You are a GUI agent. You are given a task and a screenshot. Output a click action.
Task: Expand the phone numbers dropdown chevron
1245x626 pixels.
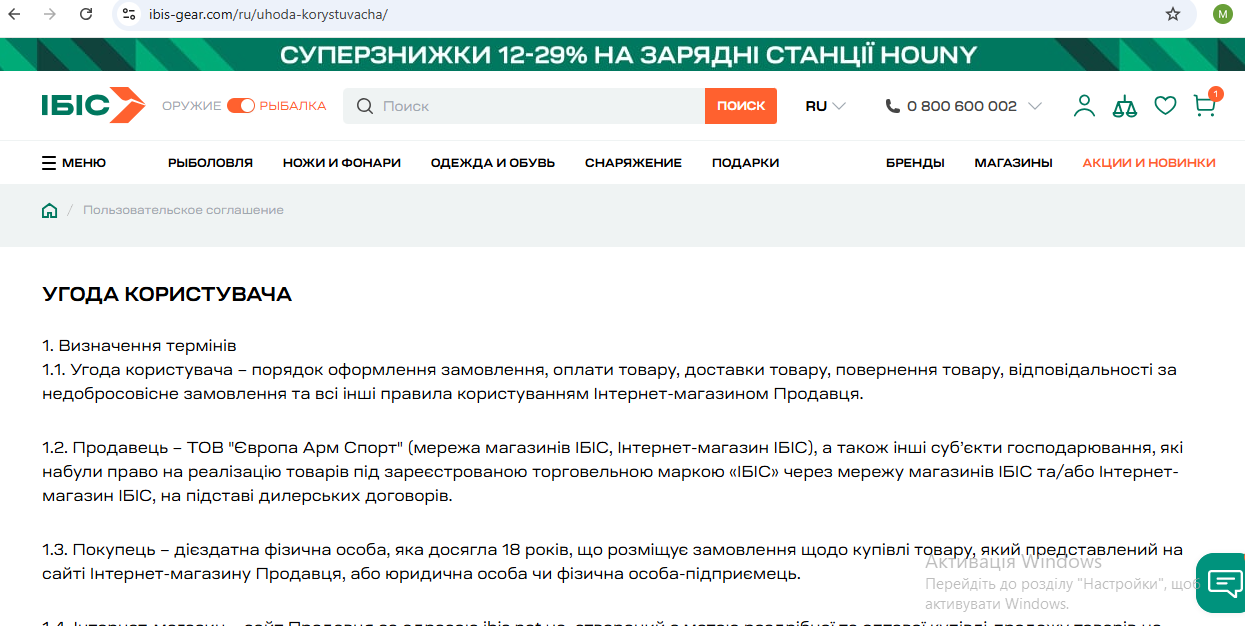1035,106
